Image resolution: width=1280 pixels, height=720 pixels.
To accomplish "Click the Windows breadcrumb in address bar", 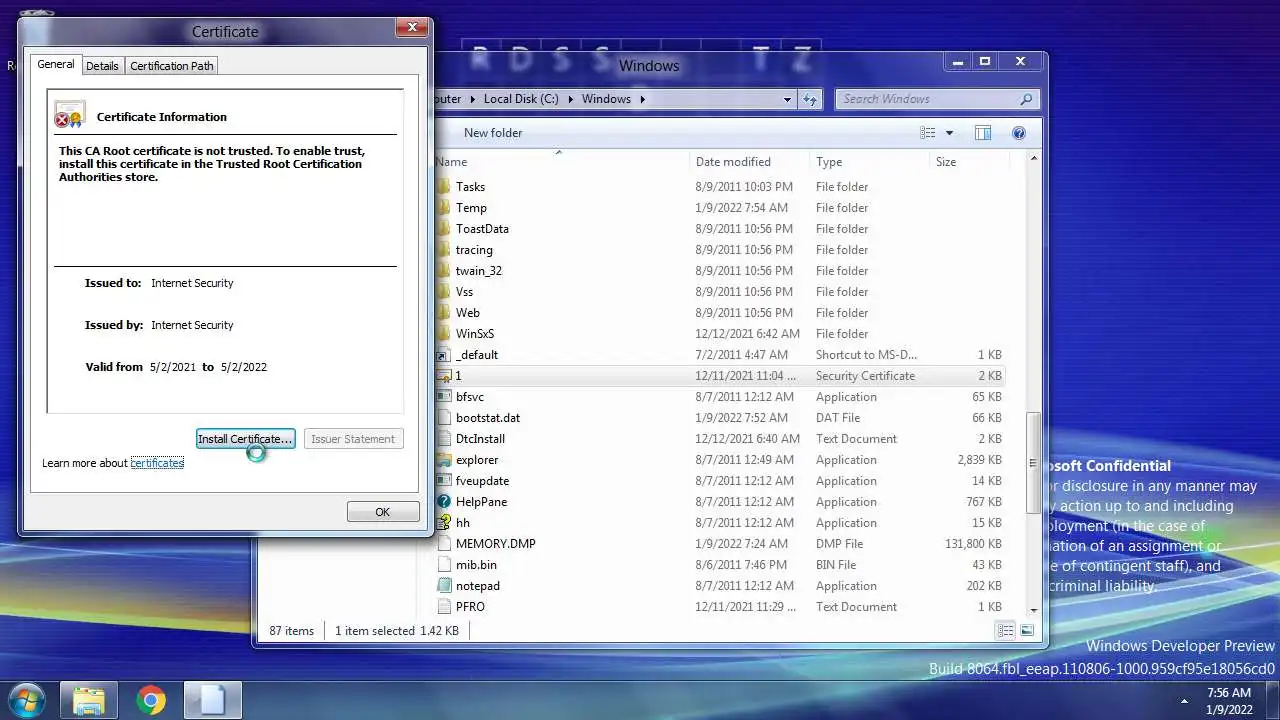I will coord(606,99).
